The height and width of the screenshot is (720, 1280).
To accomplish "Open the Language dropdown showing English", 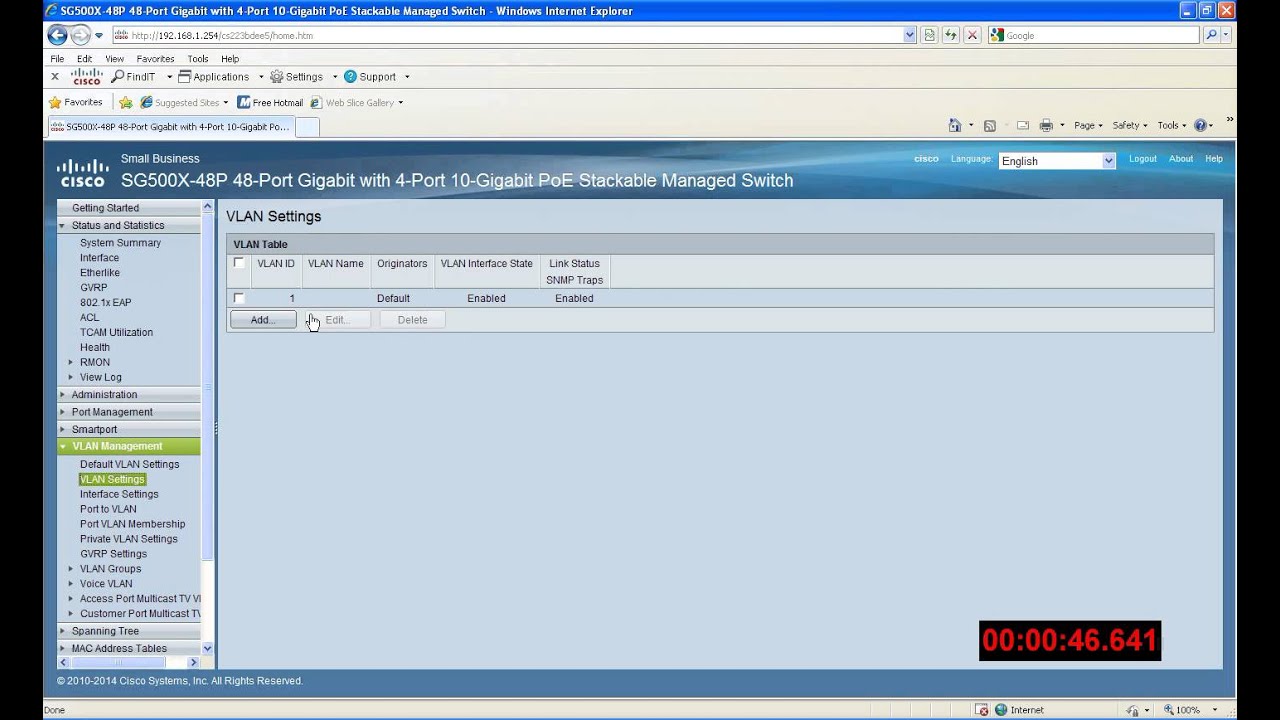I will click(1057, 161).
